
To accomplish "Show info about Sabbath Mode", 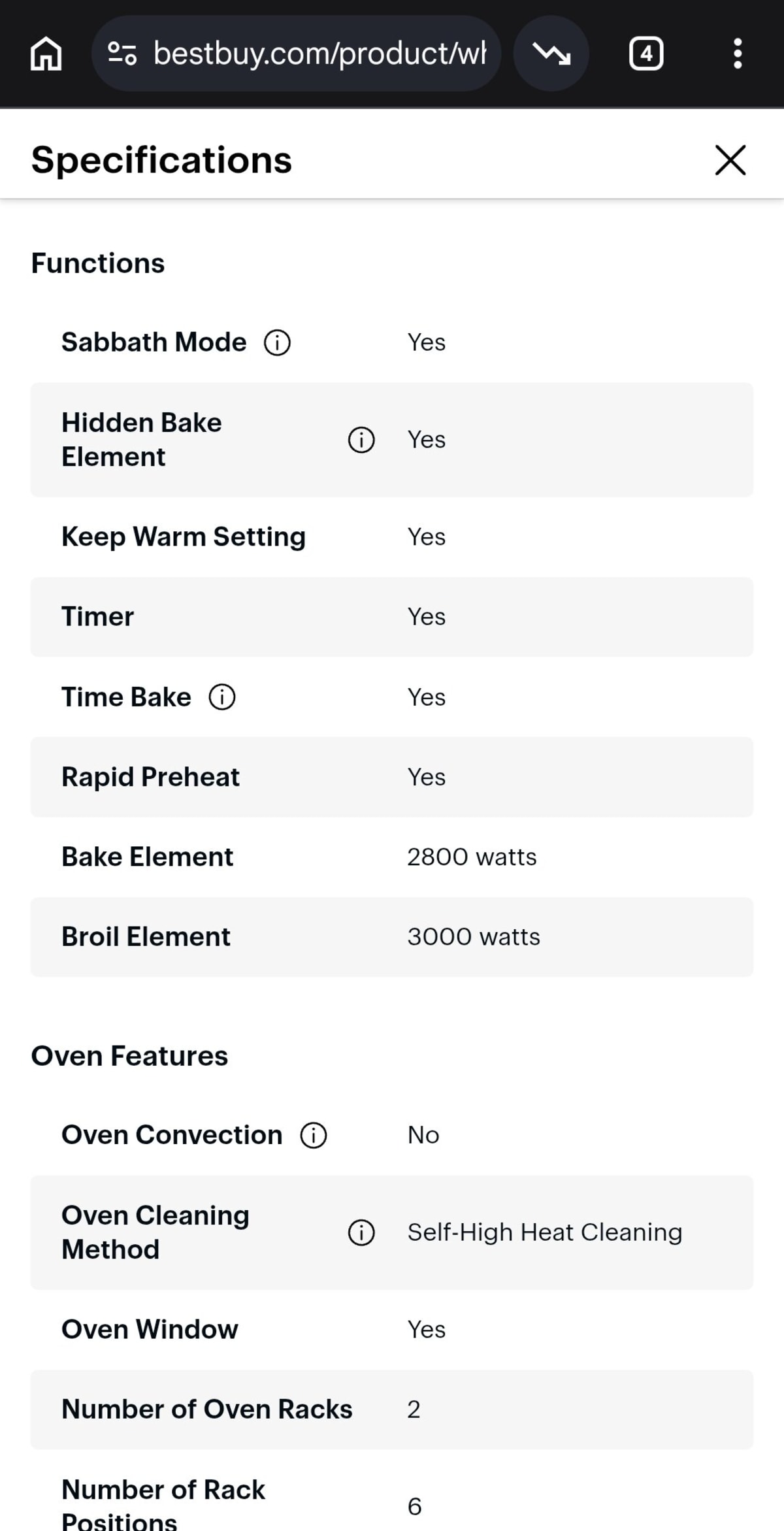I will (x=277, y=342).
